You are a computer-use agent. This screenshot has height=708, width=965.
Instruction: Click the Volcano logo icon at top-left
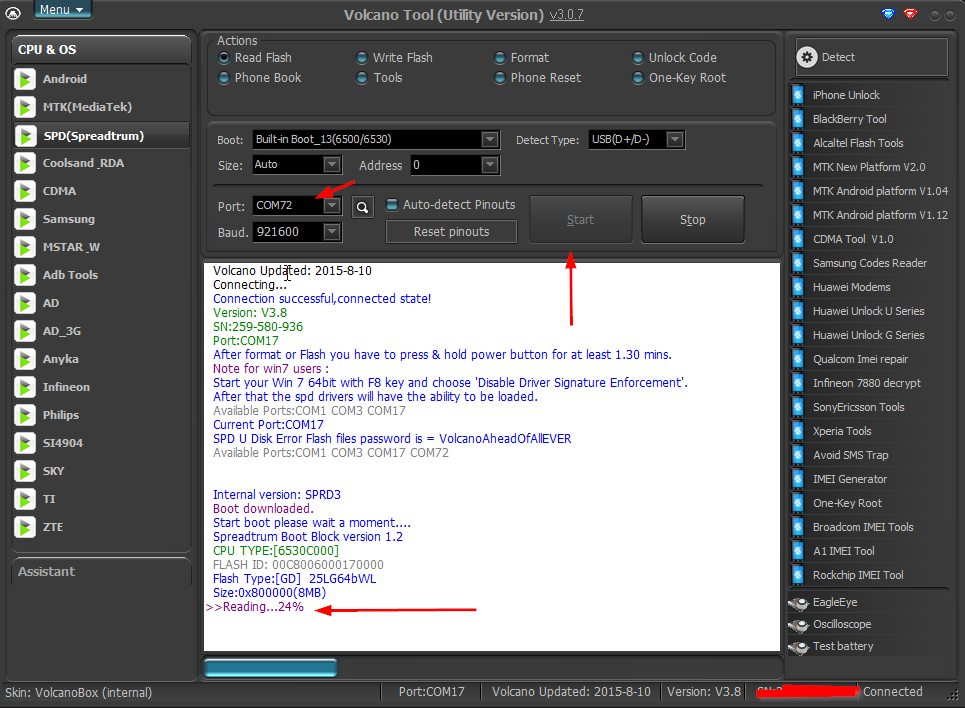click(x=13, y=13)
